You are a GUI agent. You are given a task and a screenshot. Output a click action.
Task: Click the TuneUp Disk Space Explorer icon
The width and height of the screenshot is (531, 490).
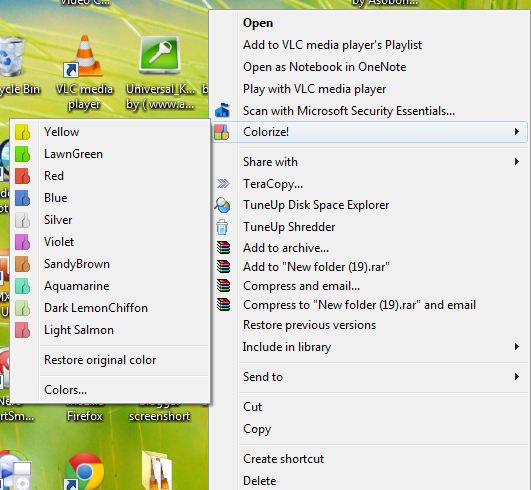pyautogui.click(x=222, y=205)
